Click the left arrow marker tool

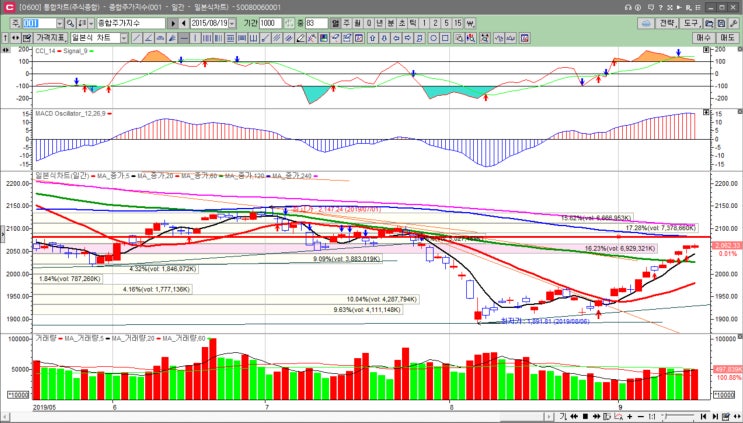pyautogui.click(x=396, y=38)
